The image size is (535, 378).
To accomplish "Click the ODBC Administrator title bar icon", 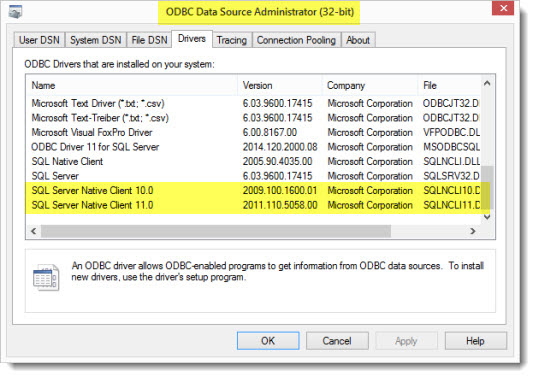I will pos(16,12).
